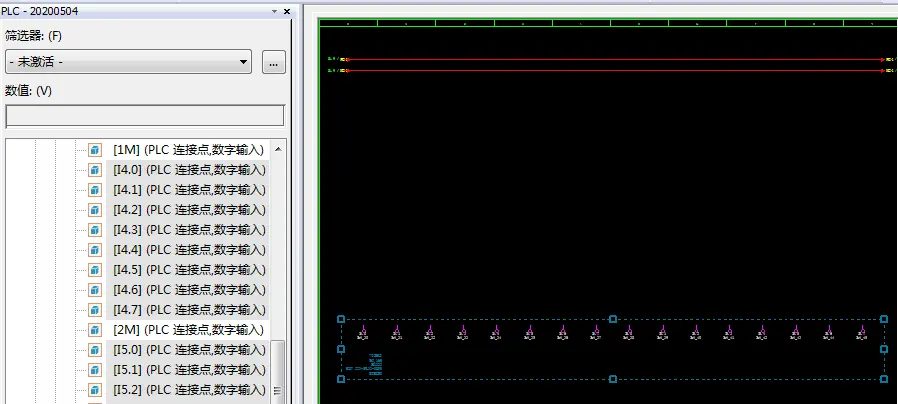Viewport: 898px width, 404px height.
Task: Click the icon beside [2M] entry
Action: [95, 330]
